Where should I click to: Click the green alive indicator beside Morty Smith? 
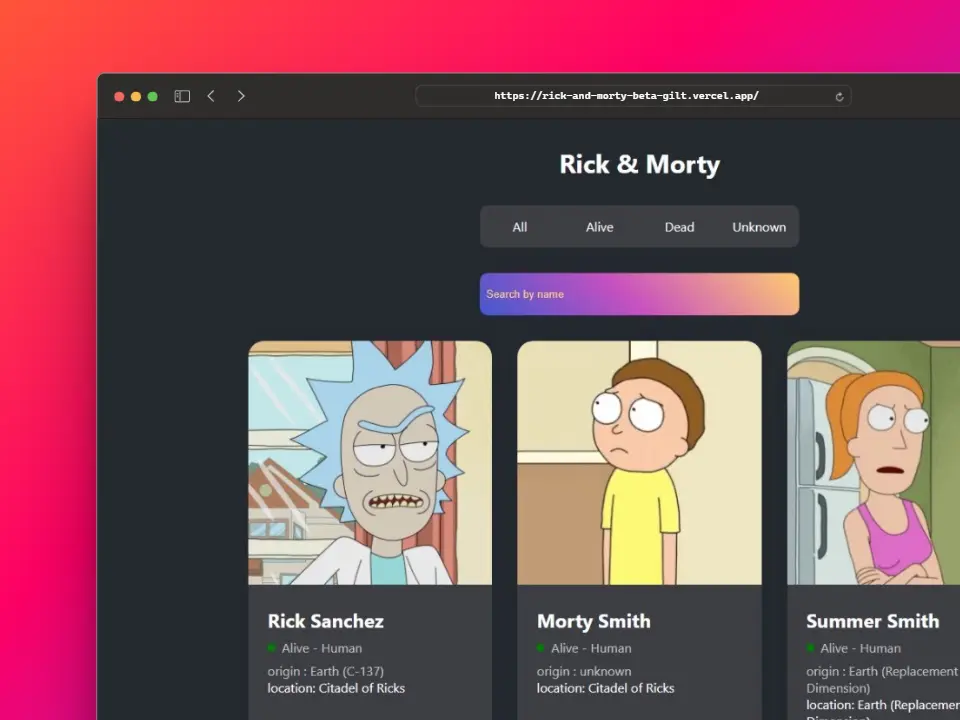click(540, 648)
